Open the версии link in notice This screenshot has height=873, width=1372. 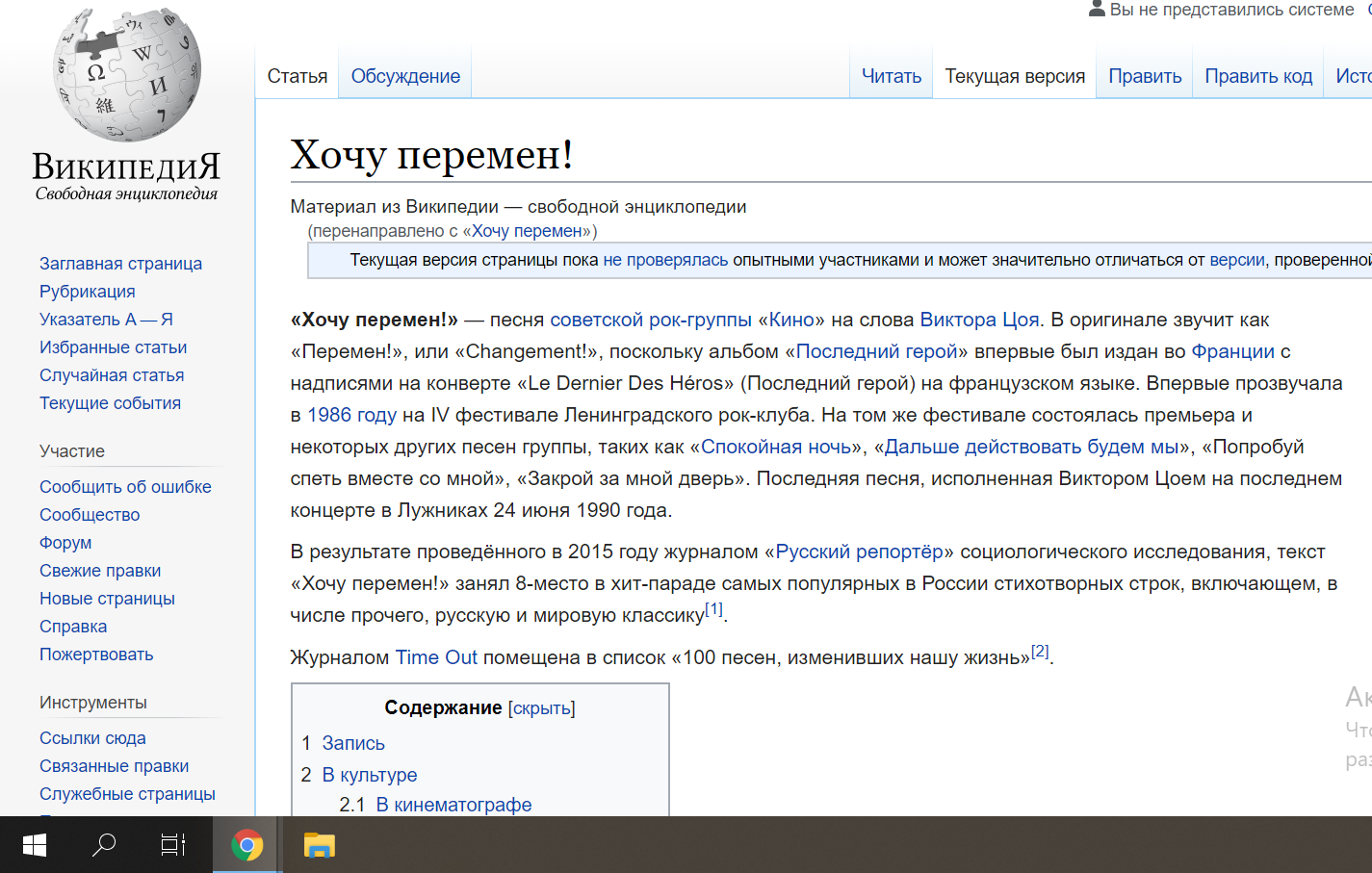[1237, 260]
